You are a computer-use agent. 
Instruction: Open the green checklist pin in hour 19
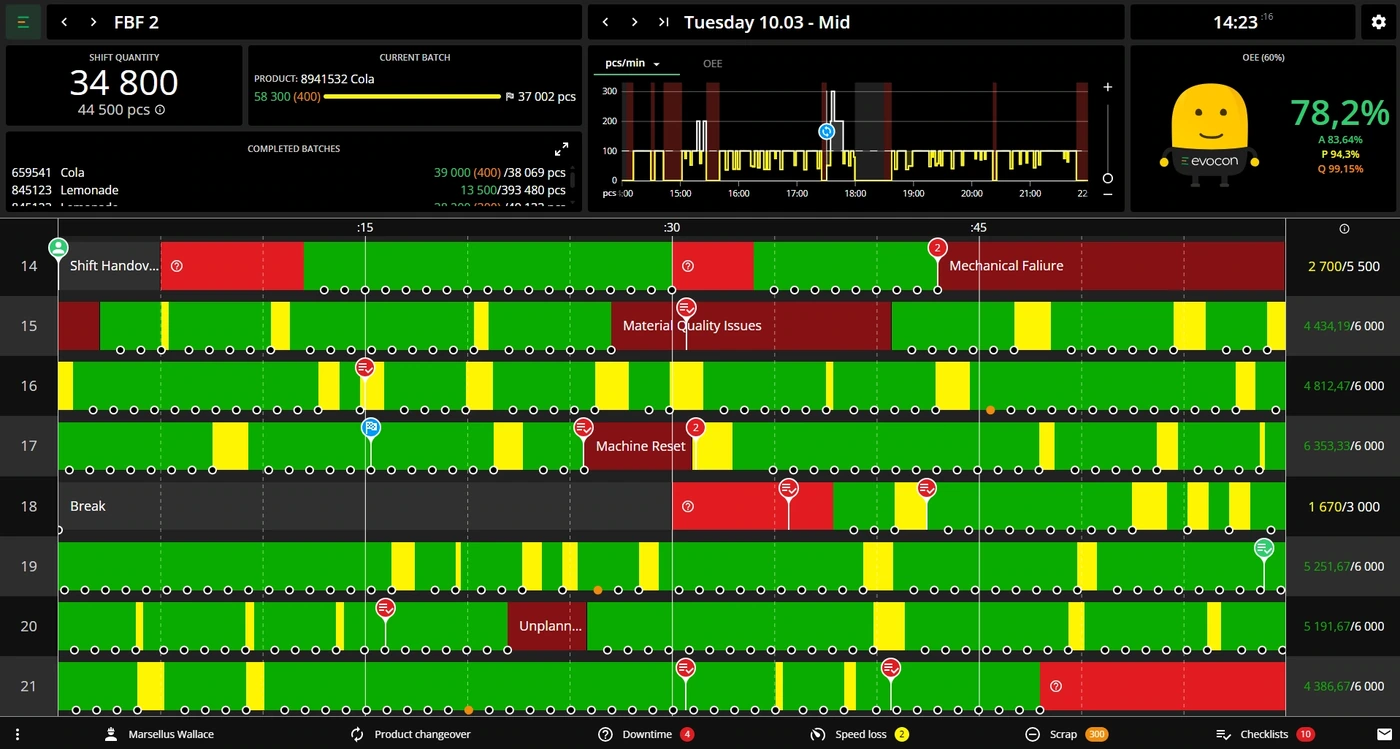click(1264, 548)
